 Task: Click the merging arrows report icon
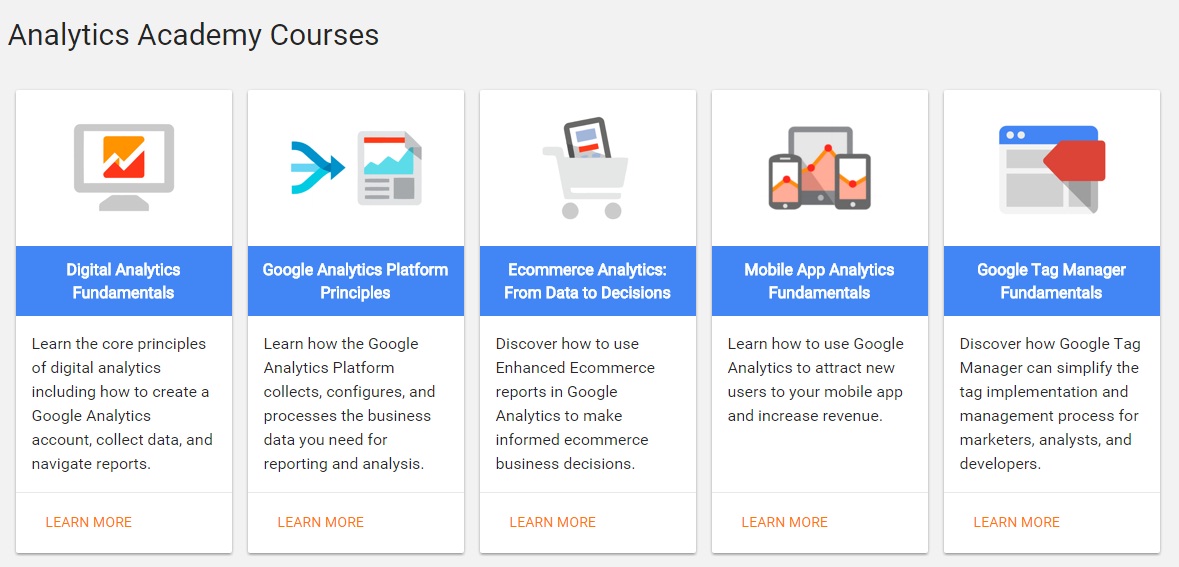coord(356,168)
